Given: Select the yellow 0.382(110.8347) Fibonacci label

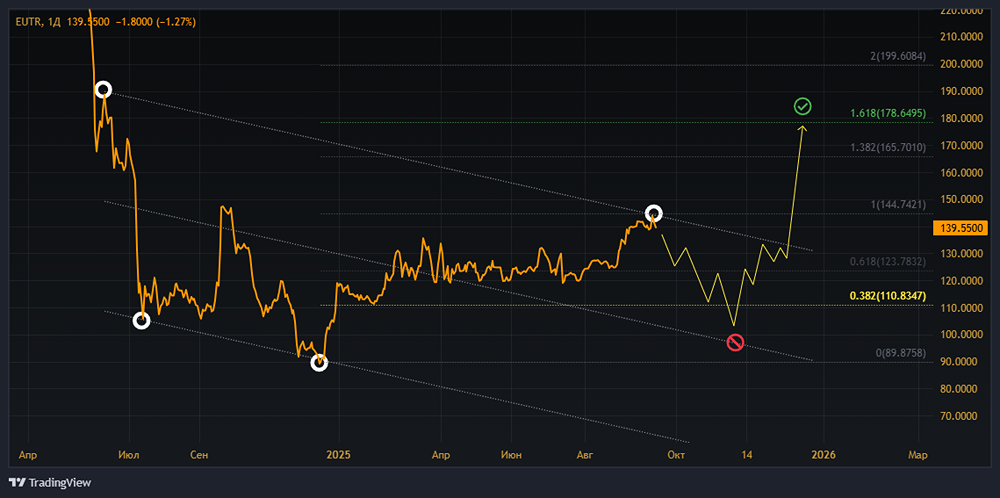Looking at the screenshot, I should click(x=888, y=296).
